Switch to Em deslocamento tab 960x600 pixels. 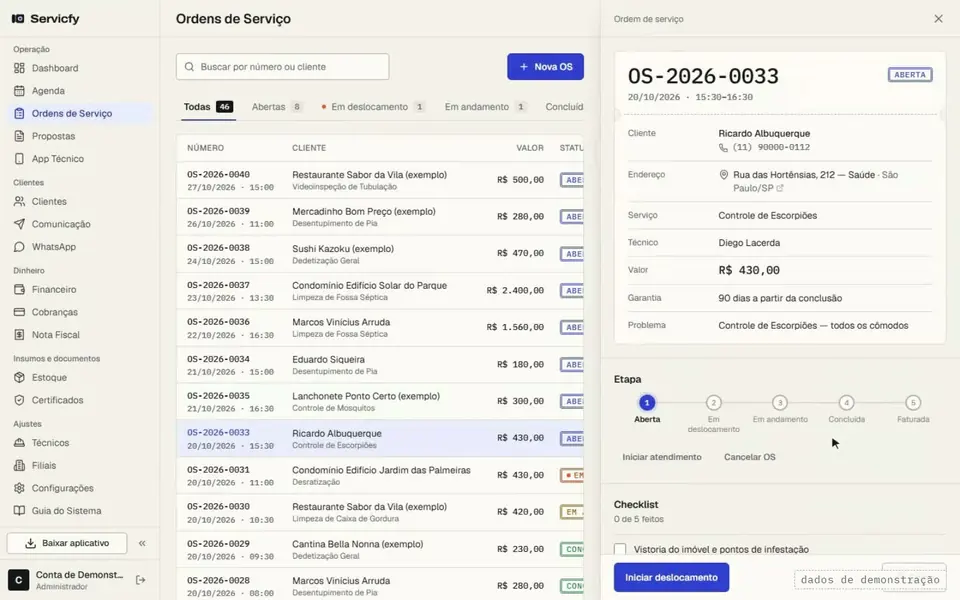[373, 107]
